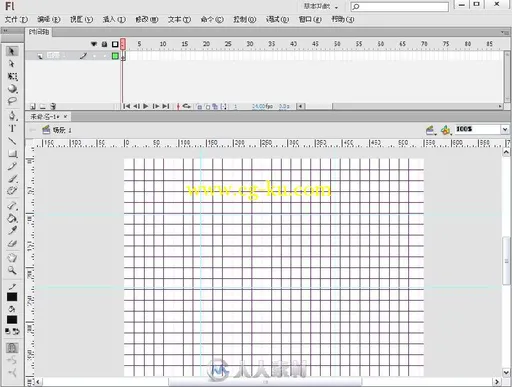Expand the collapsed toolbox panel arrows
Viewport: 512px width, 387px height.
click(6, 31)
